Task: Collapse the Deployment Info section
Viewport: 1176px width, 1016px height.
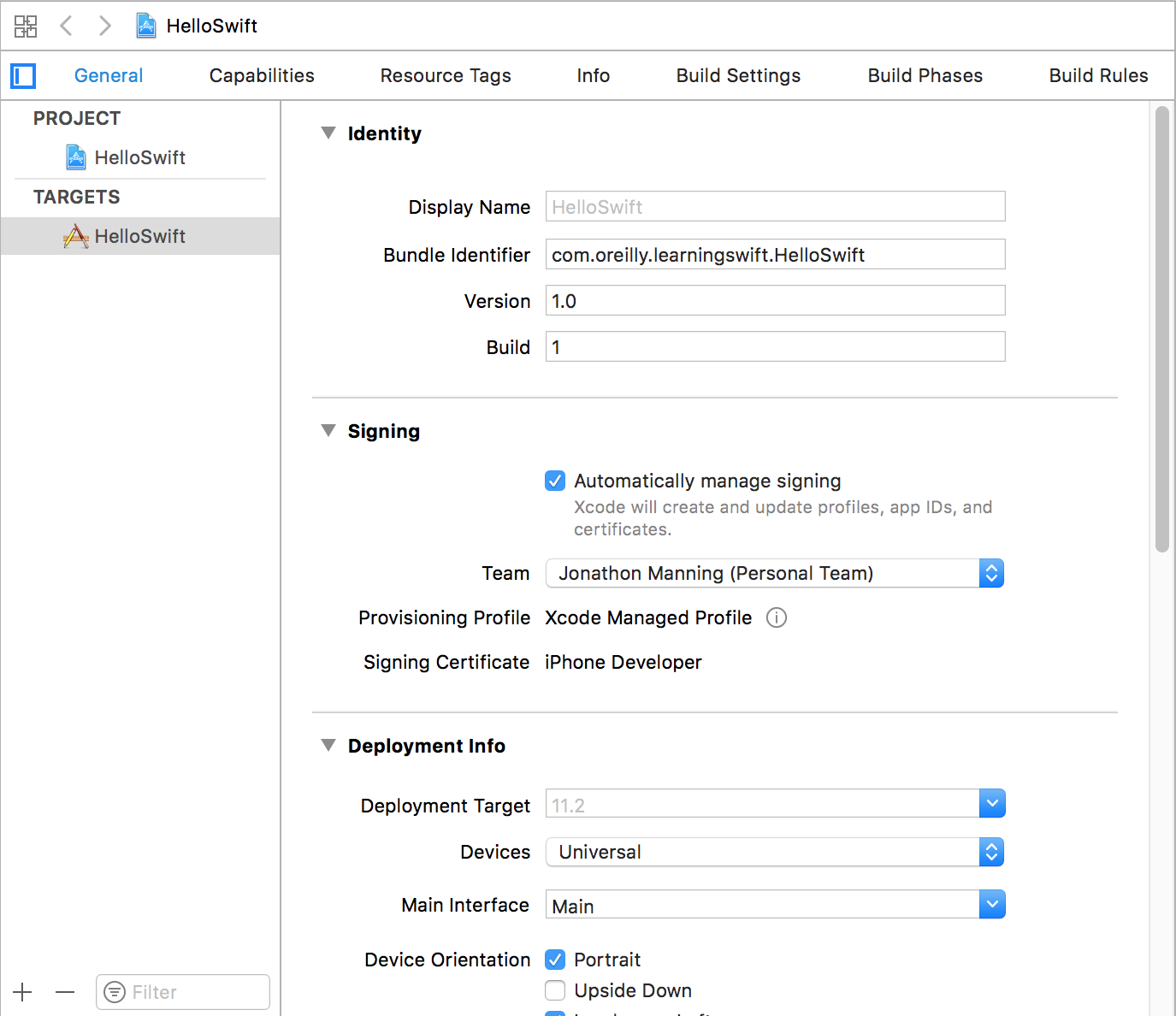Action: (328, 746)
